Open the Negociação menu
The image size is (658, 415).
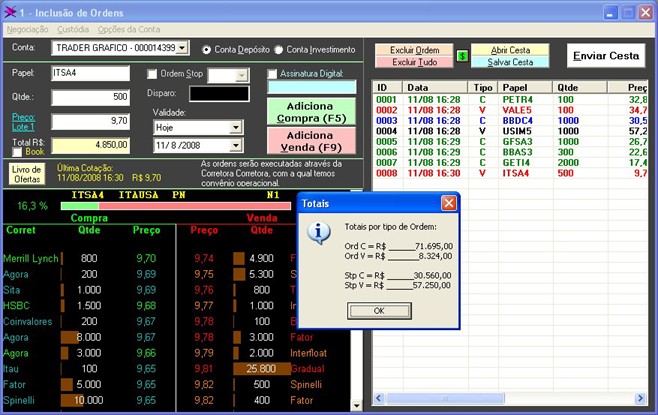(x=28, y=29)
